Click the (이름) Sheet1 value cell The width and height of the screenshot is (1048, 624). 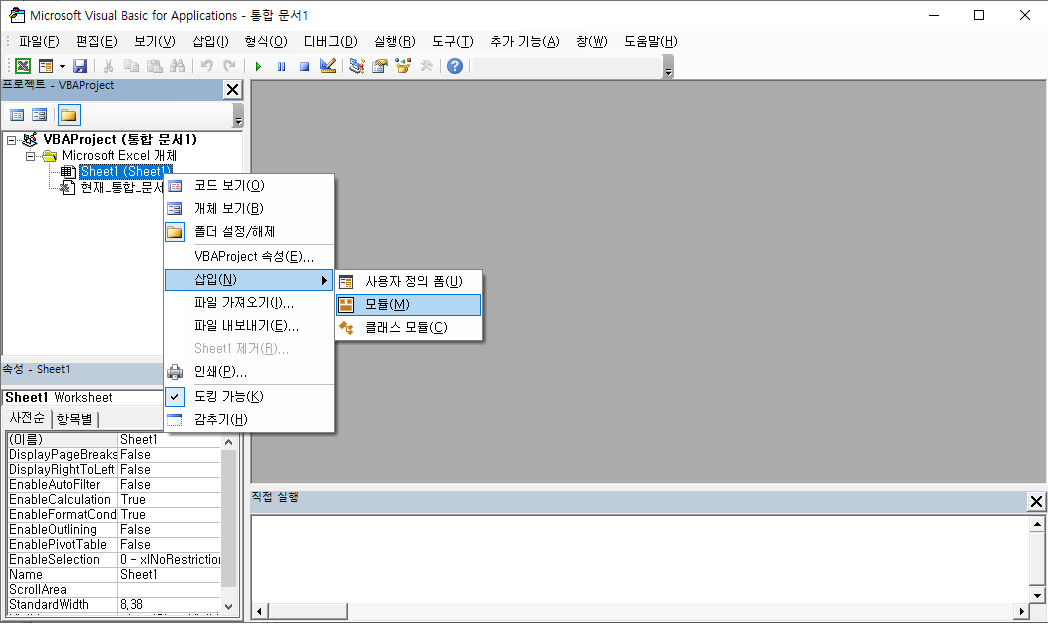pos(169,440)
